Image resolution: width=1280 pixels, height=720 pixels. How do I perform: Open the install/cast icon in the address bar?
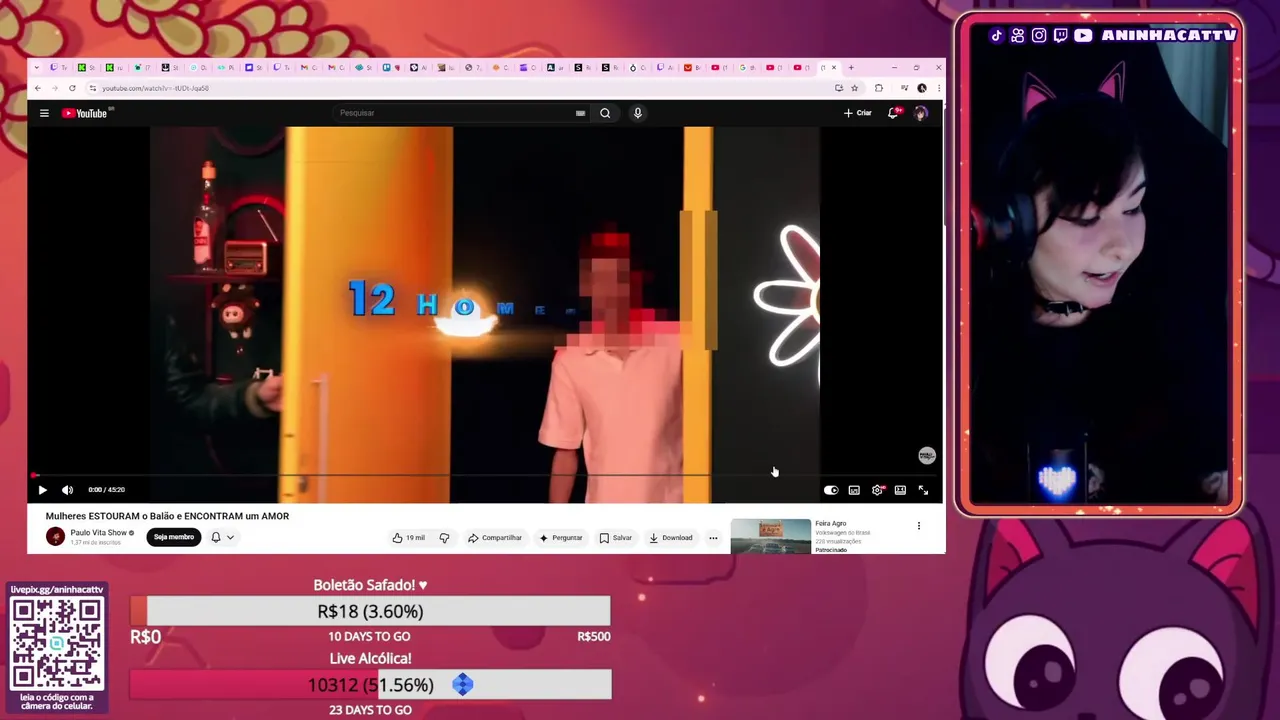coord(839,88)
